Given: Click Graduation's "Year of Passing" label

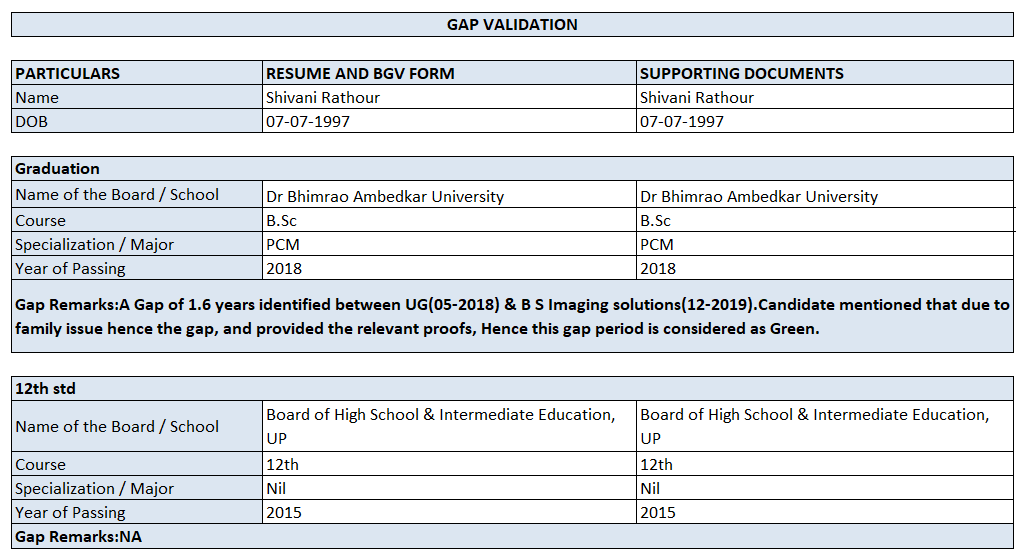Looking at the screenshot, I should pyautogui.click(x=137, y=268).
